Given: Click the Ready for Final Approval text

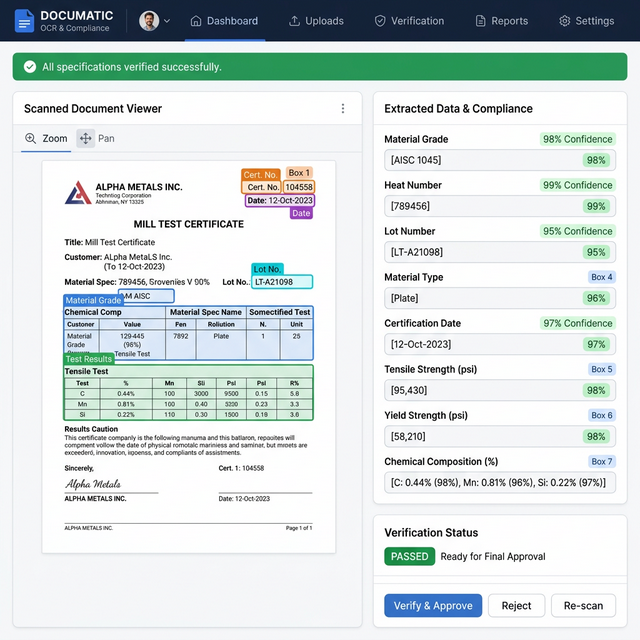Looking at the screenshot, I should (493, 556).
